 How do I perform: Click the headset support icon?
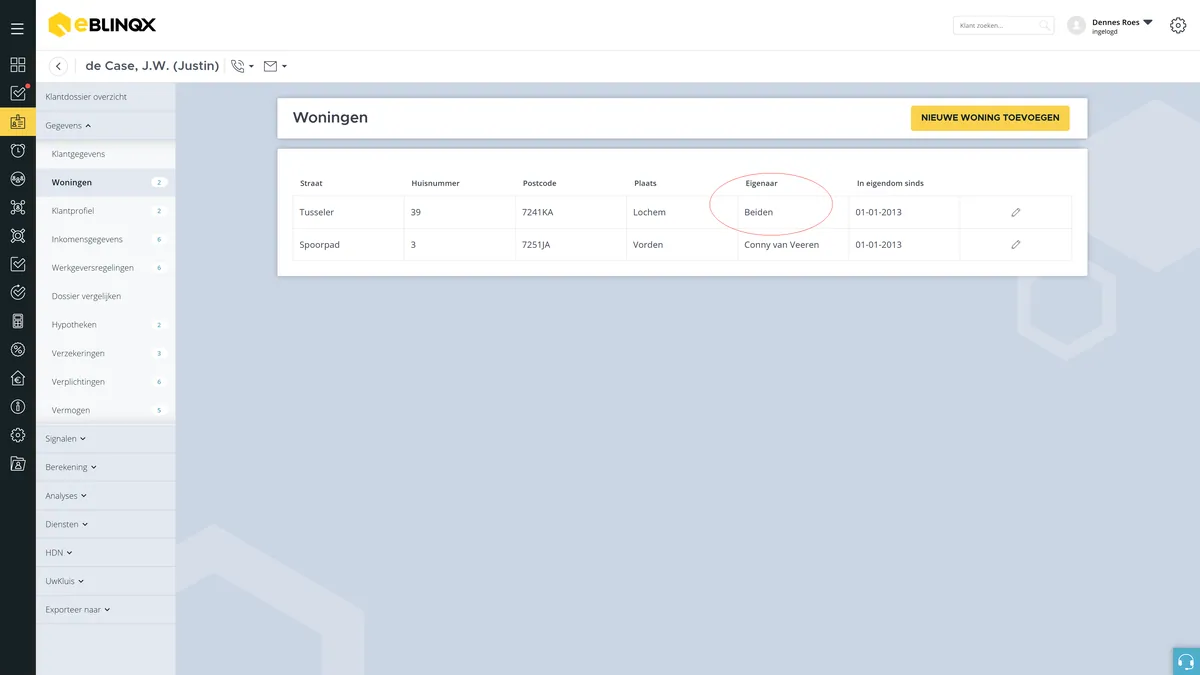coord(1186,661)
